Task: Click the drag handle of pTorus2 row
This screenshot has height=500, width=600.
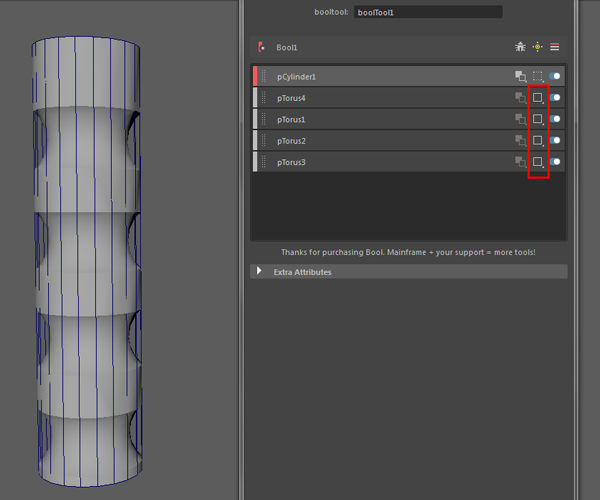Action: coord(264,140)
